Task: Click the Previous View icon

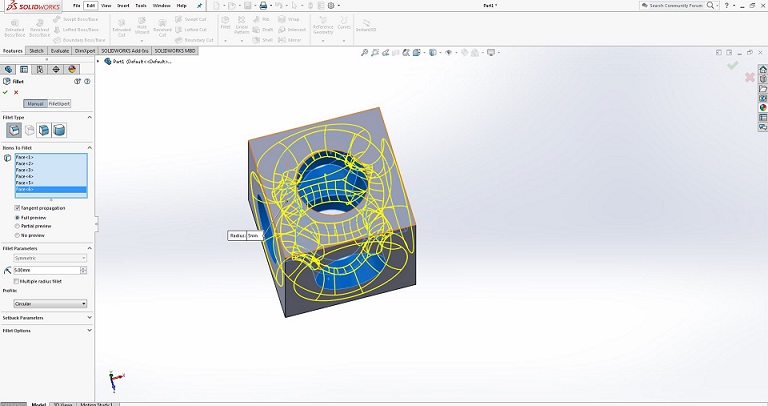Action: pos(385,52)
